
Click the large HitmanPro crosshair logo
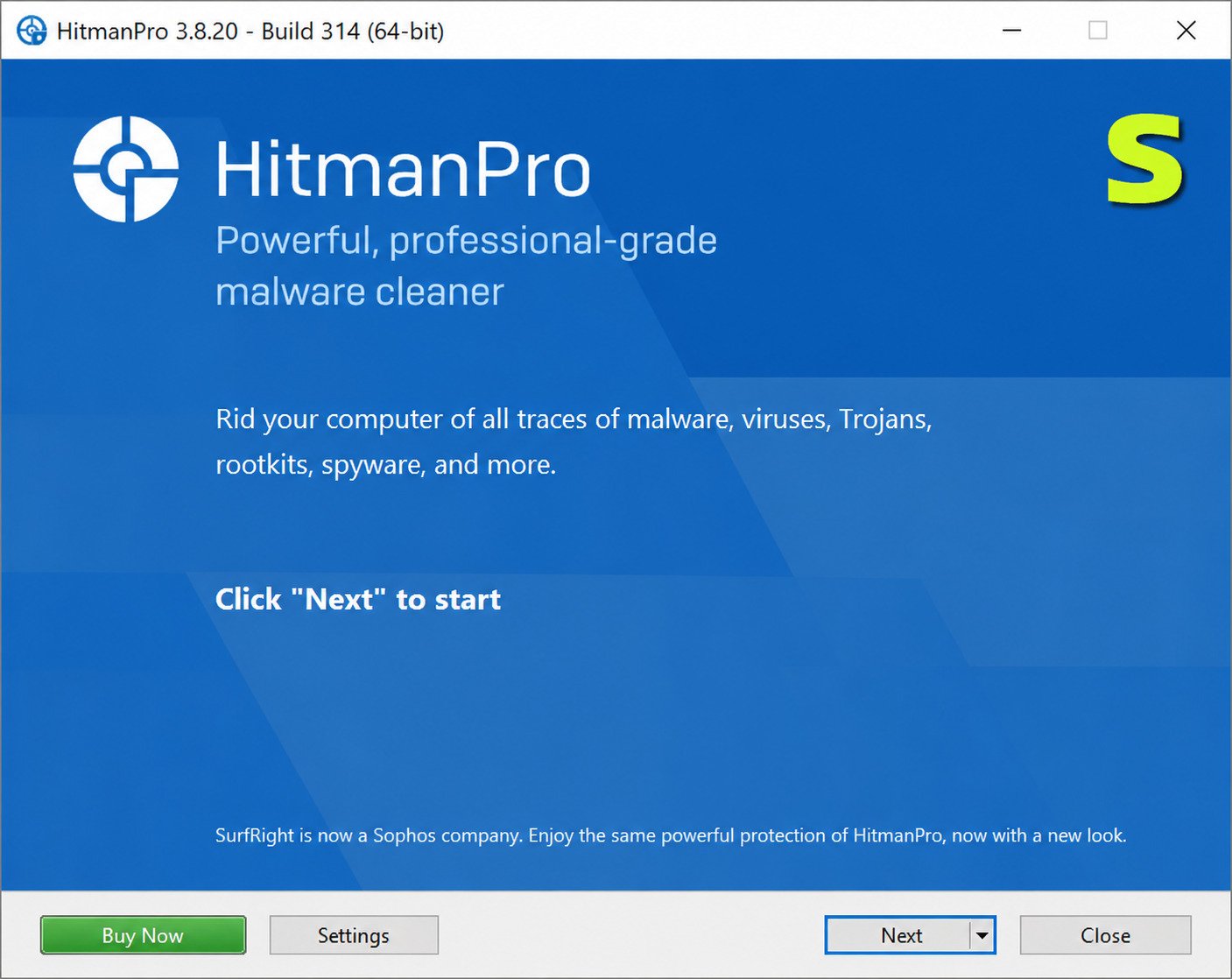coord(126,169)
